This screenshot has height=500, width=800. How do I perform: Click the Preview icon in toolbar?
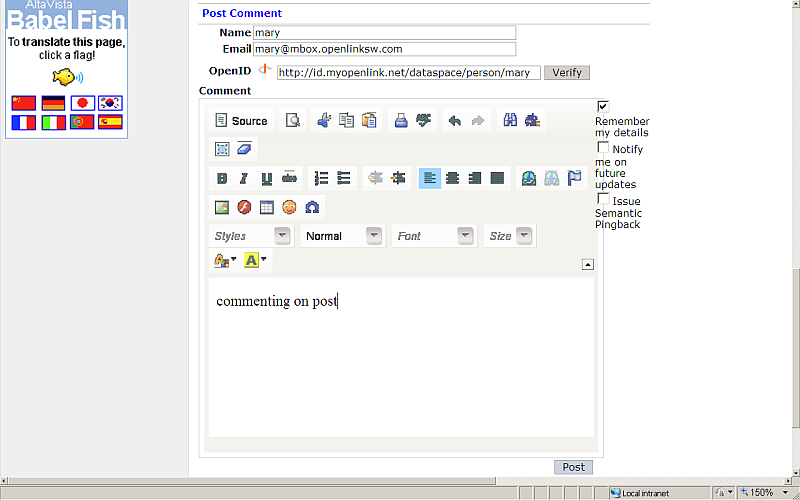[x=292, y=121]
